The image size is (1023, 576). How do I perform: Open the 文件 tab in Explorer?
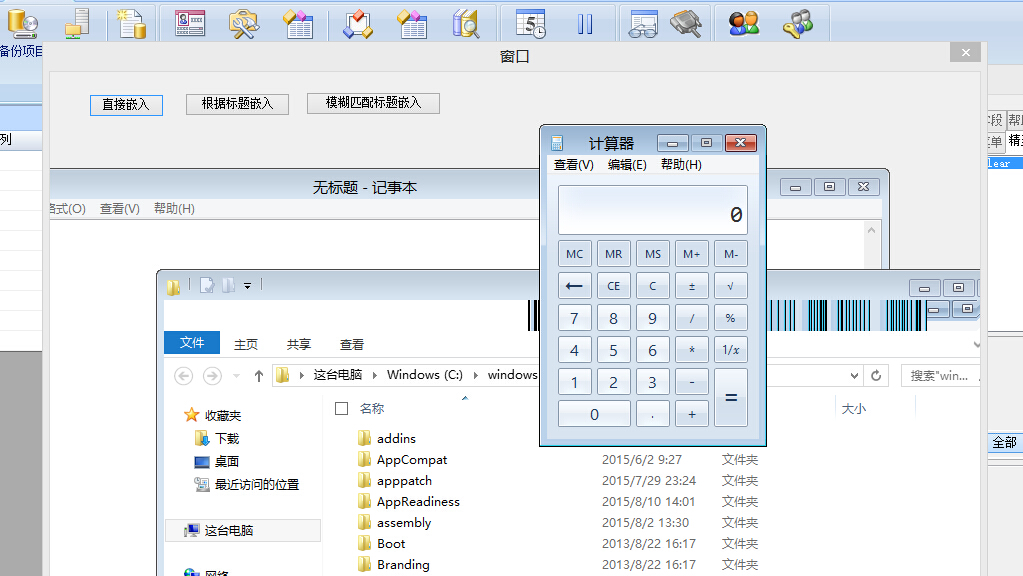tap(192, 343)
